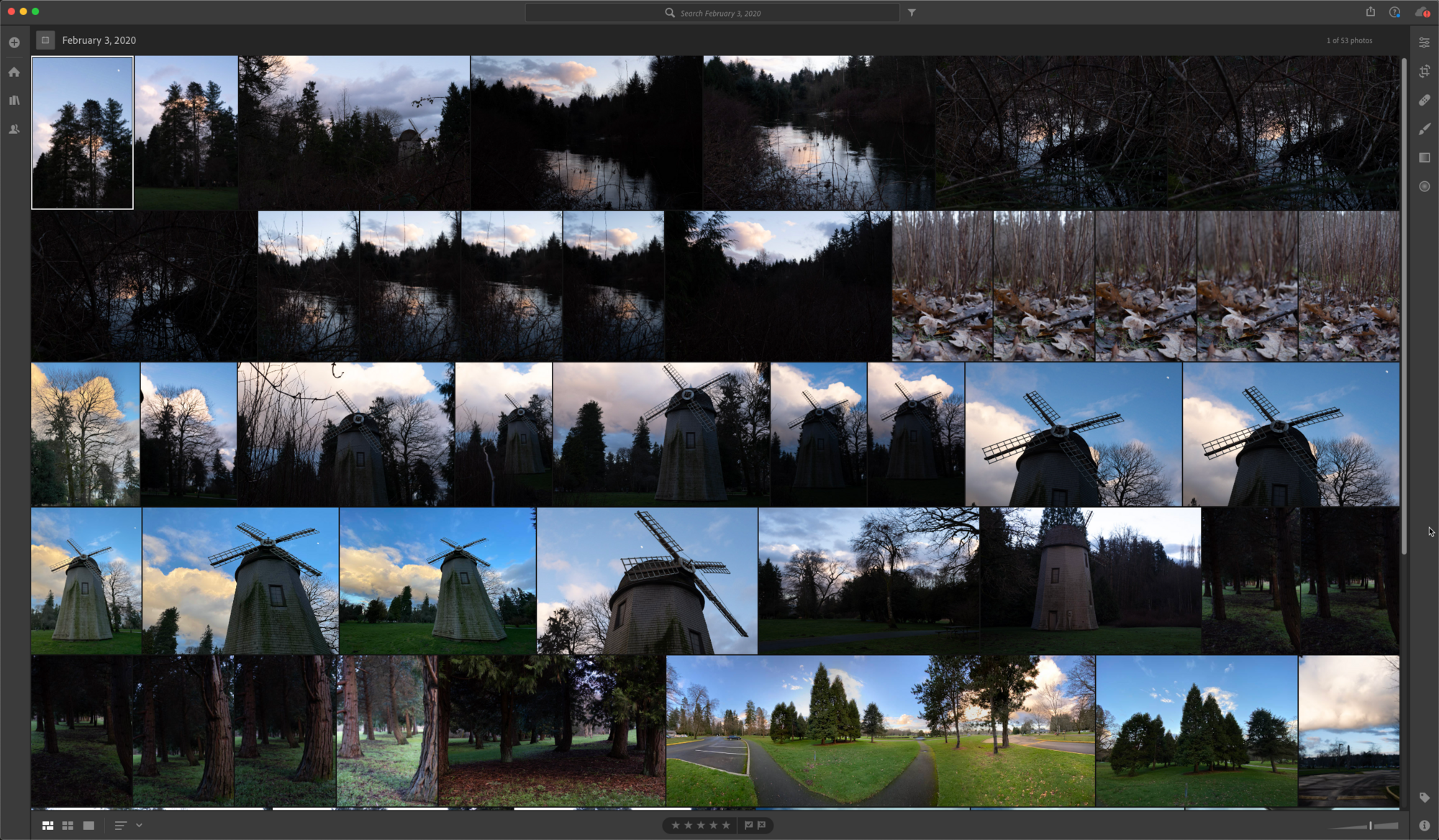Open the My Photos library icon

click(x=14, y=101)
